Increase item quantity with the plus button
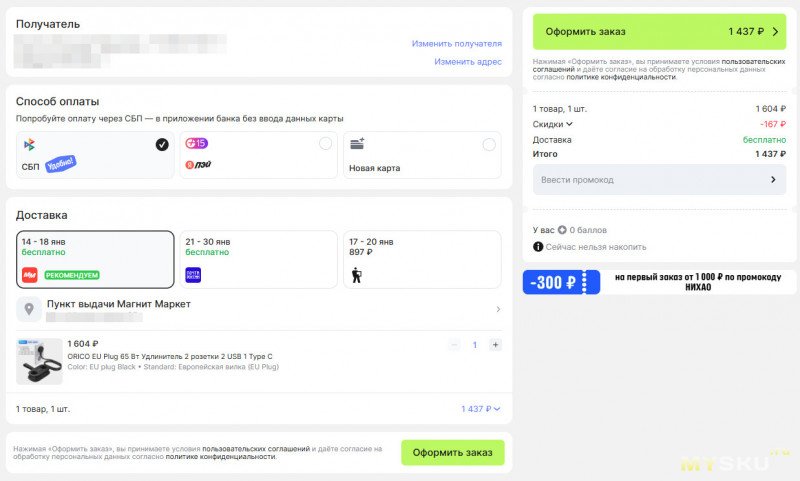 495,345
